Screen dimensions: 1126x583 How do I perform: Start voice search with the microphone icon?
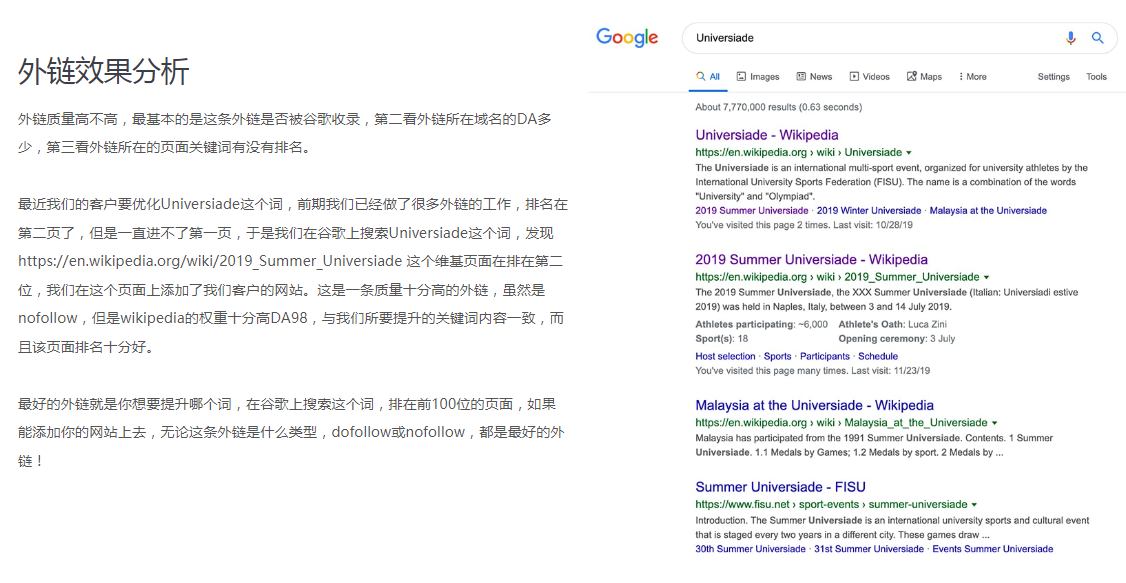[1071, 38]
